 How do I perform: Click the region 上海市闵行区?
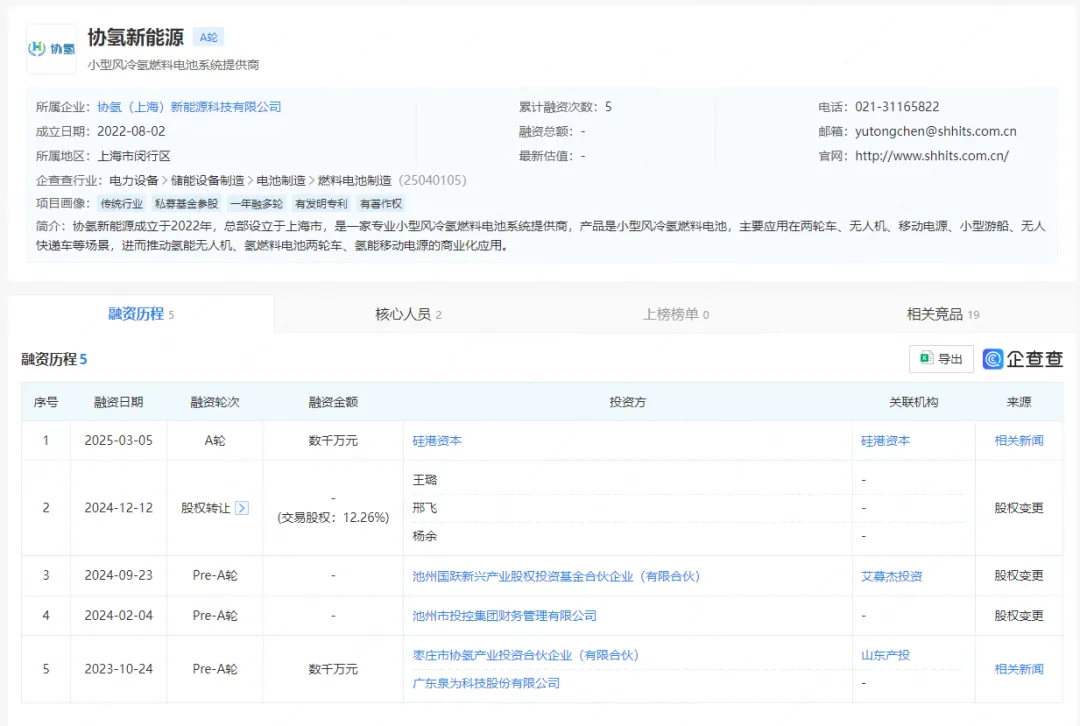pos(134,156)
